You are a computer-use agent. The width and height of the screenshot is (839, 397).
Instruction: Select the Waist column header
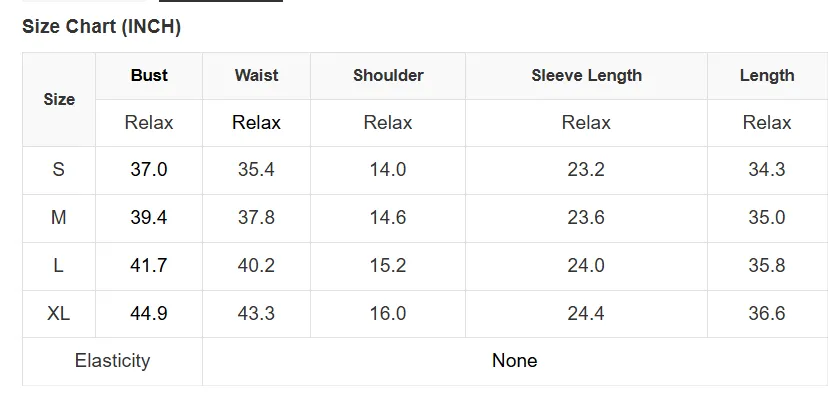[x=256, y=75]
